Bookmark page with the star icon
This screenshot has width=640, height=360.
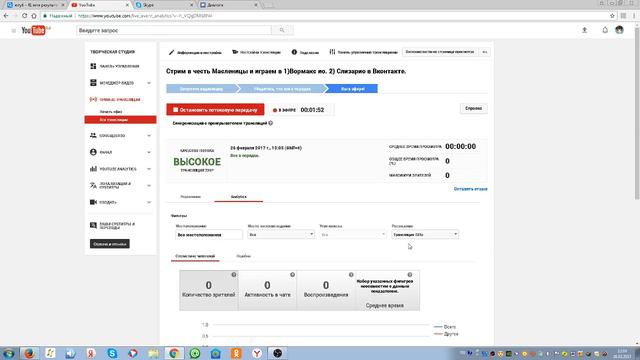[612, 16]
